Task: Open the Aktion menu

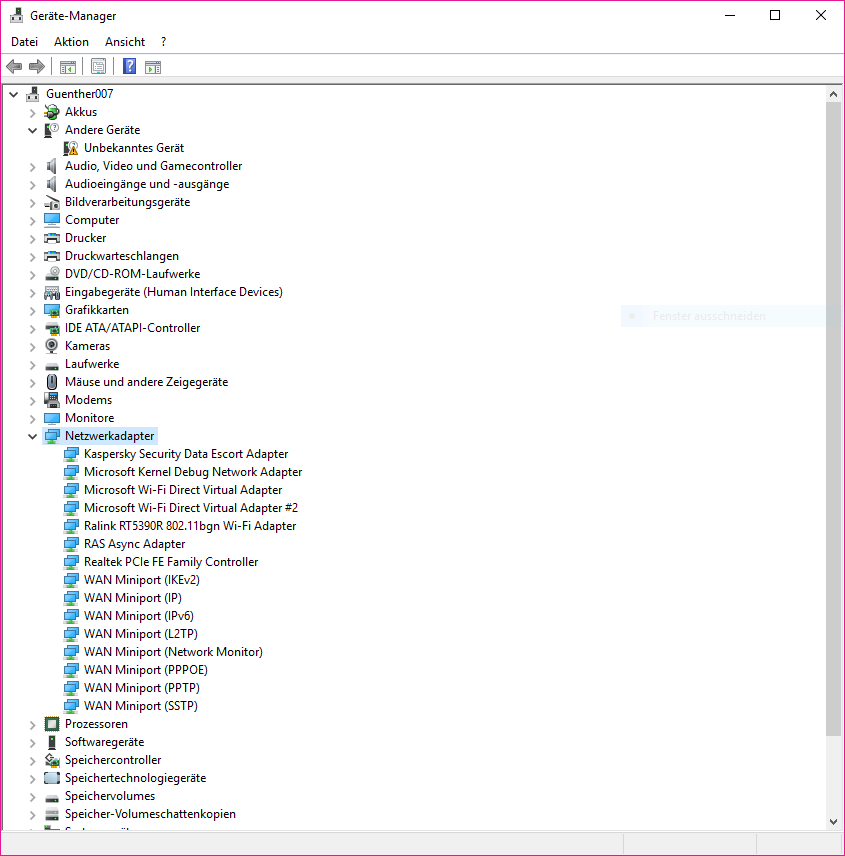Action: (x=71, y=42)
